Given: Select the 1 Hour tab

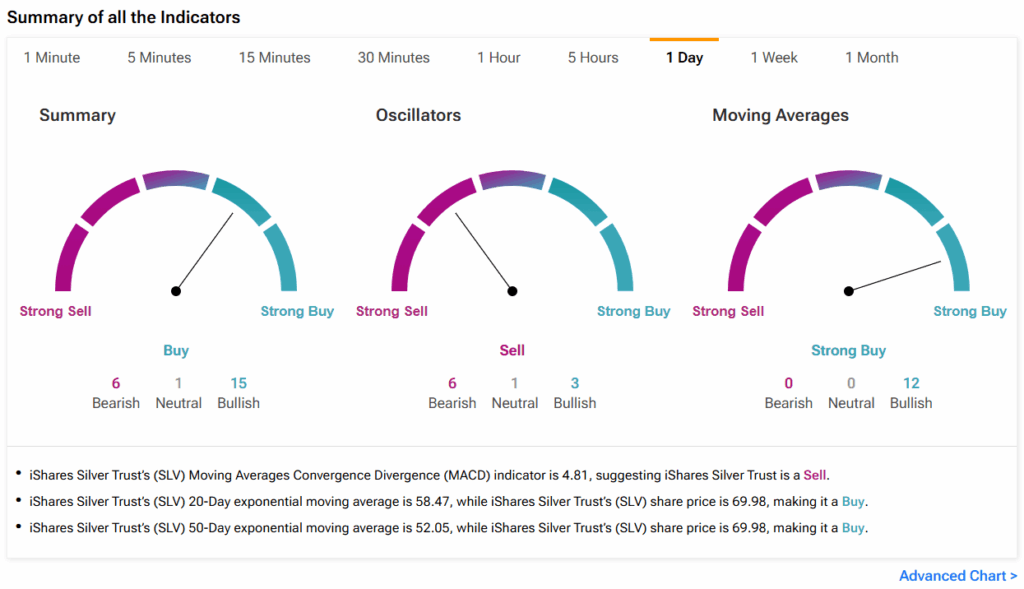Looking at the screenshot, I should tap(498, 58).
